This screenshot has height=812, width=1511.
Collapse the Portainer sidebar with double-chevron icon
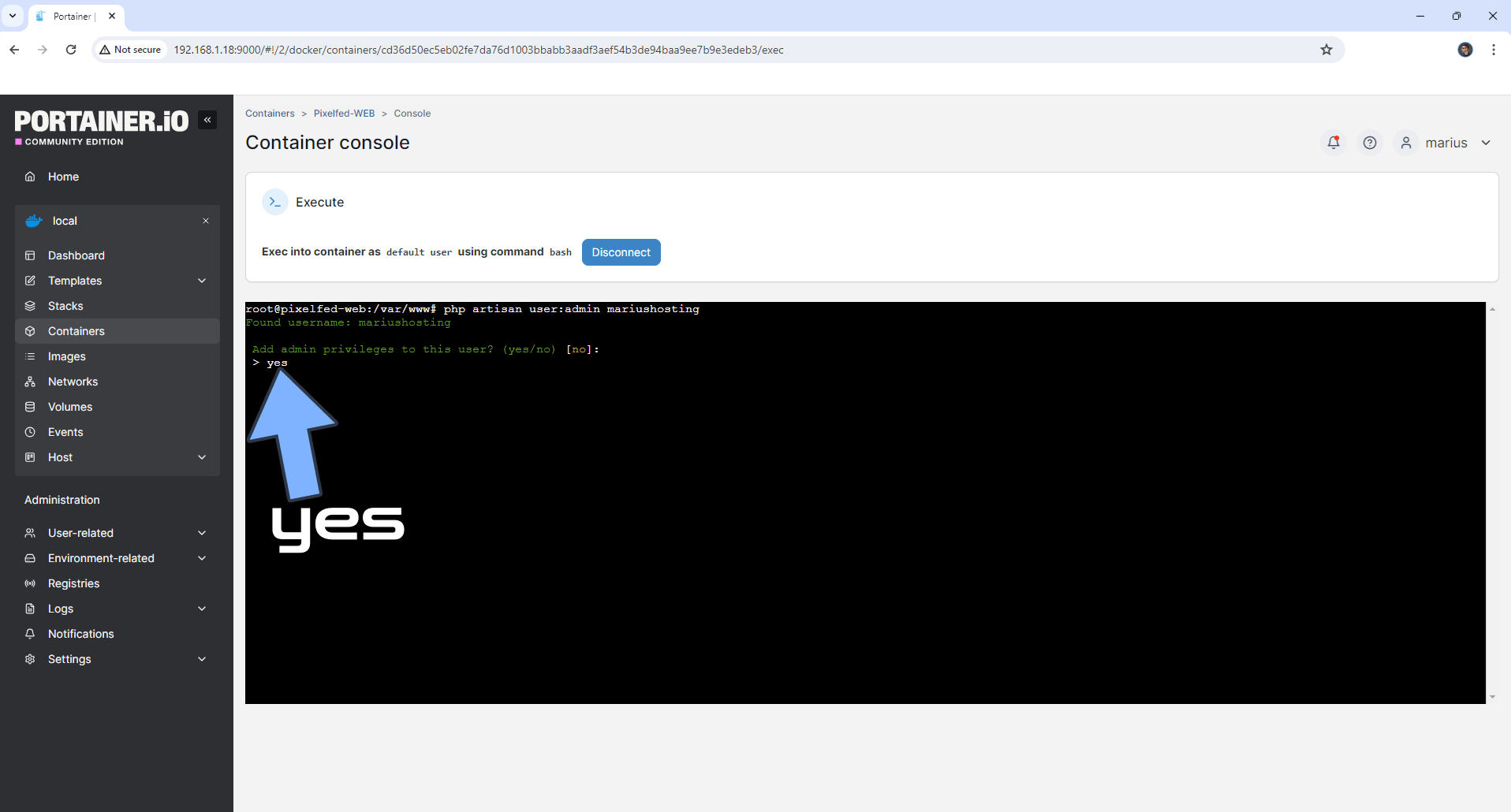(x=207, y=120)
